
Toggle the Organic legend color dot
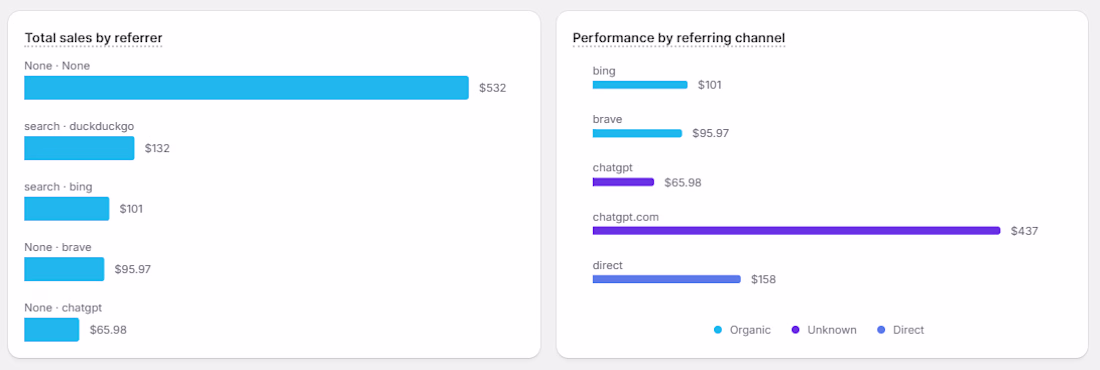pos(717,330)
